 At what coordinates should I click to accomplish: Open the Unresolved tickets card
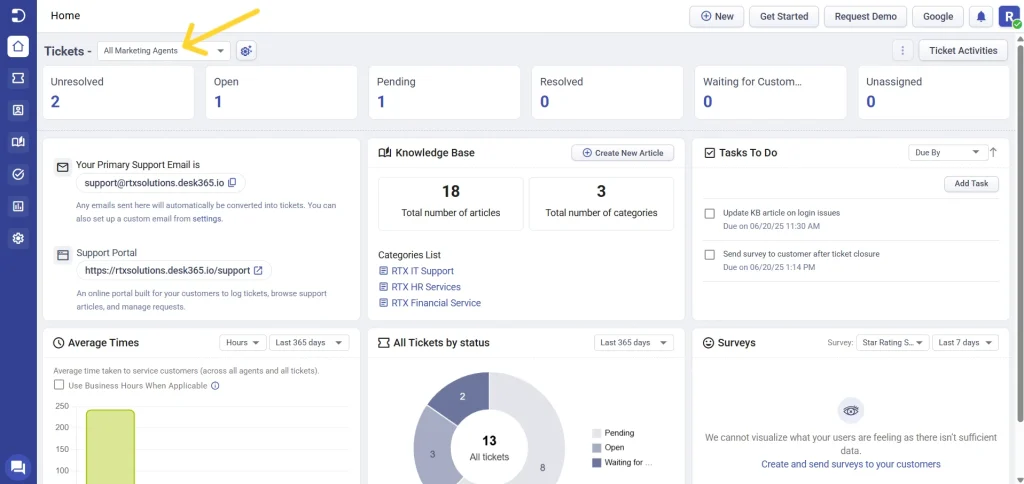click(118, 92)
